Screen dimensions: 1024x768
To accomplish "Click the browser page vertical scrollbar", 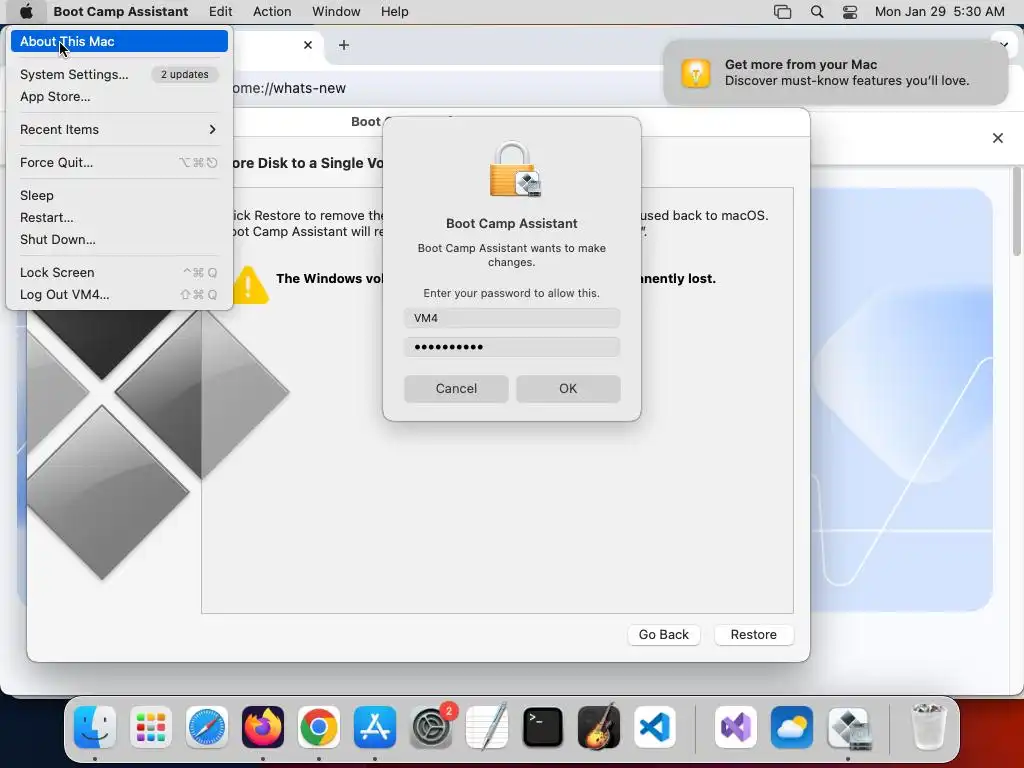I will click(x=1017, y=210).
